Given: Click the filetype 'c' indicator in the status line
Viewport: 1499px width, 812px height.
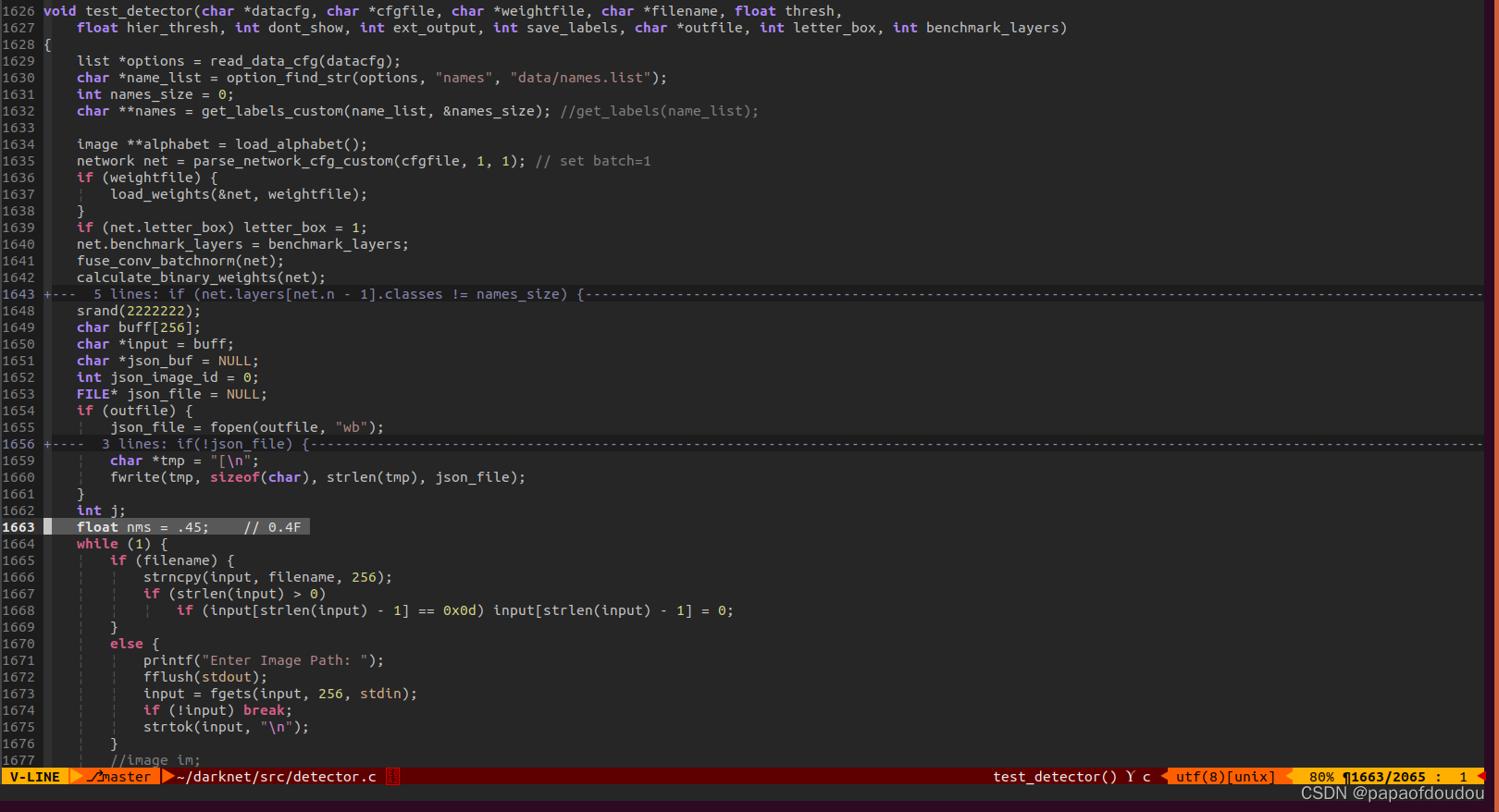Looking at the screenshot, I should pos(1146,777).
